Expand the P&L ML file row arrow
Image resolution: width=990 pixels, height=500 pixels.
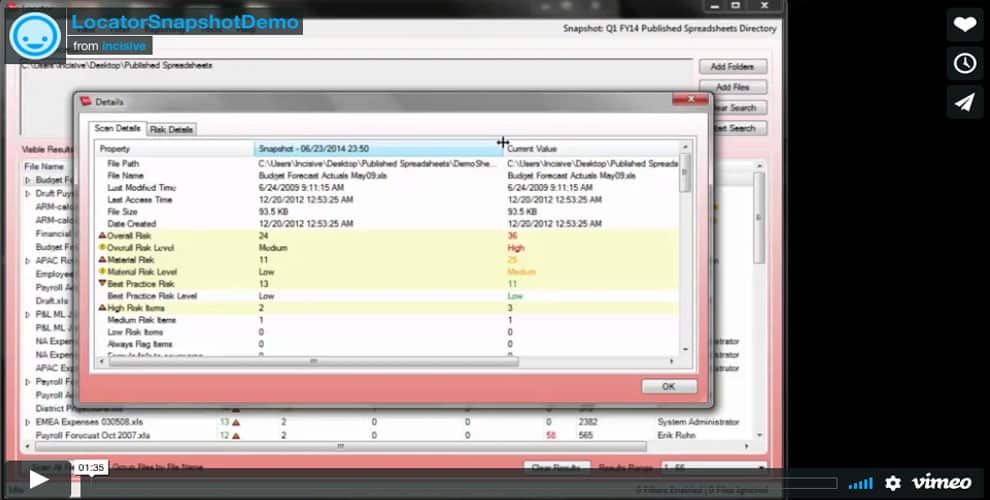pyautogui.click(x=27, y=314)
